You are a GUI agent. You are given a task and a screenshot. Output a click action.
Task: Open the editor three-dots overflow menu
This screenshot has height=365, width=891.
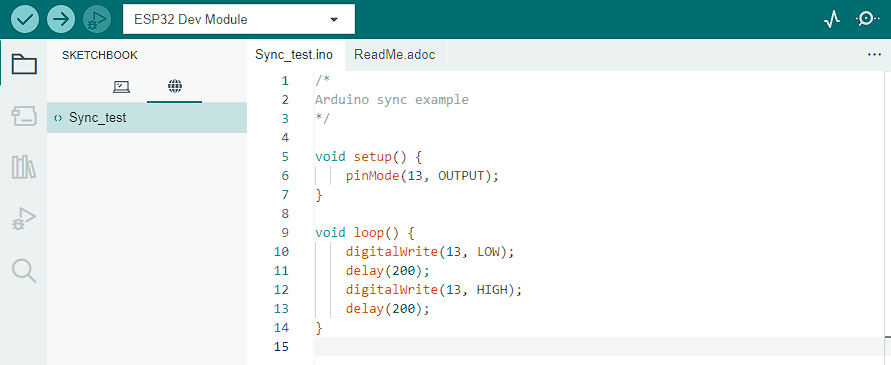(874, 55)
